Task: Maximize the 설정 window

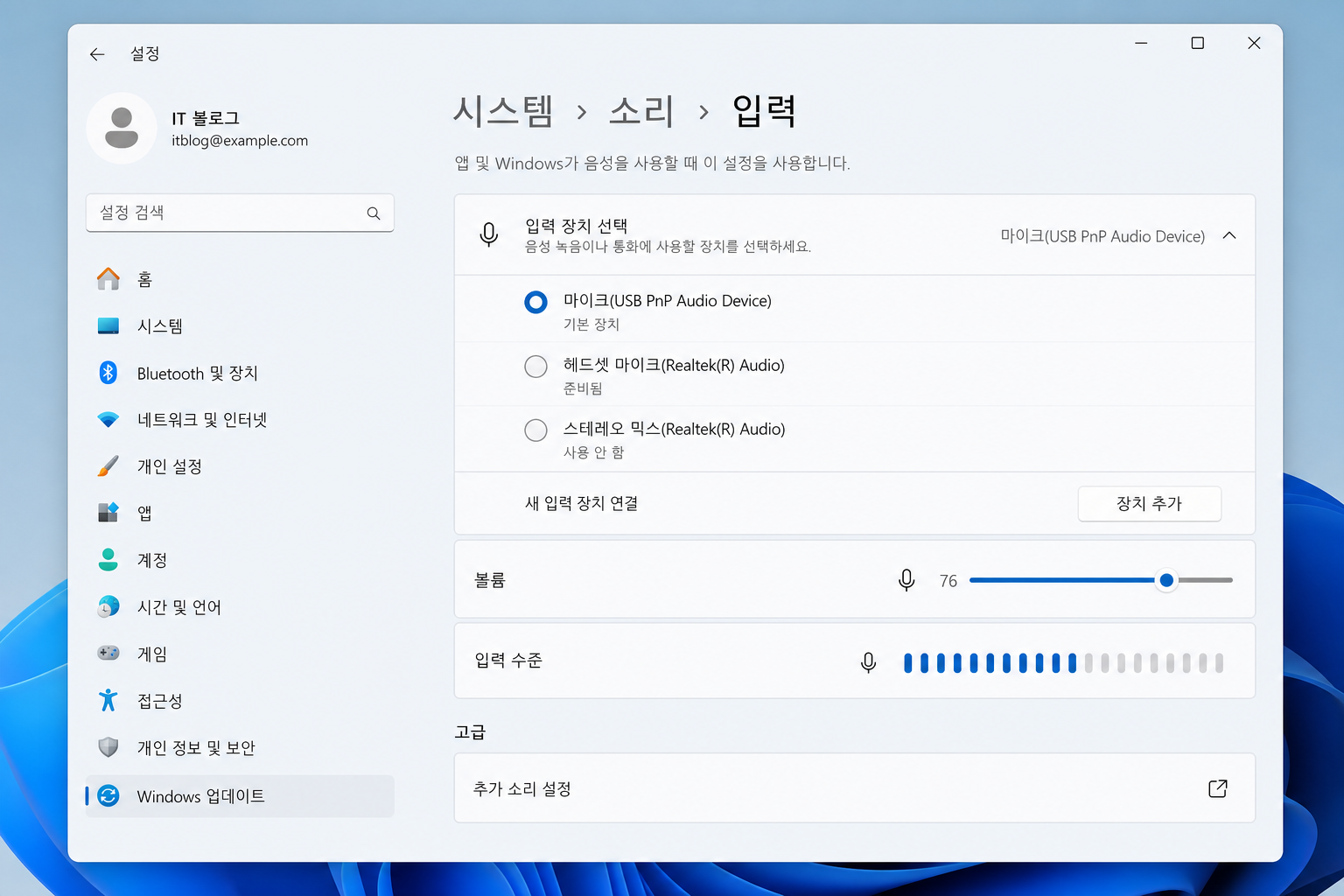Action: click(x=1198, y=43)
